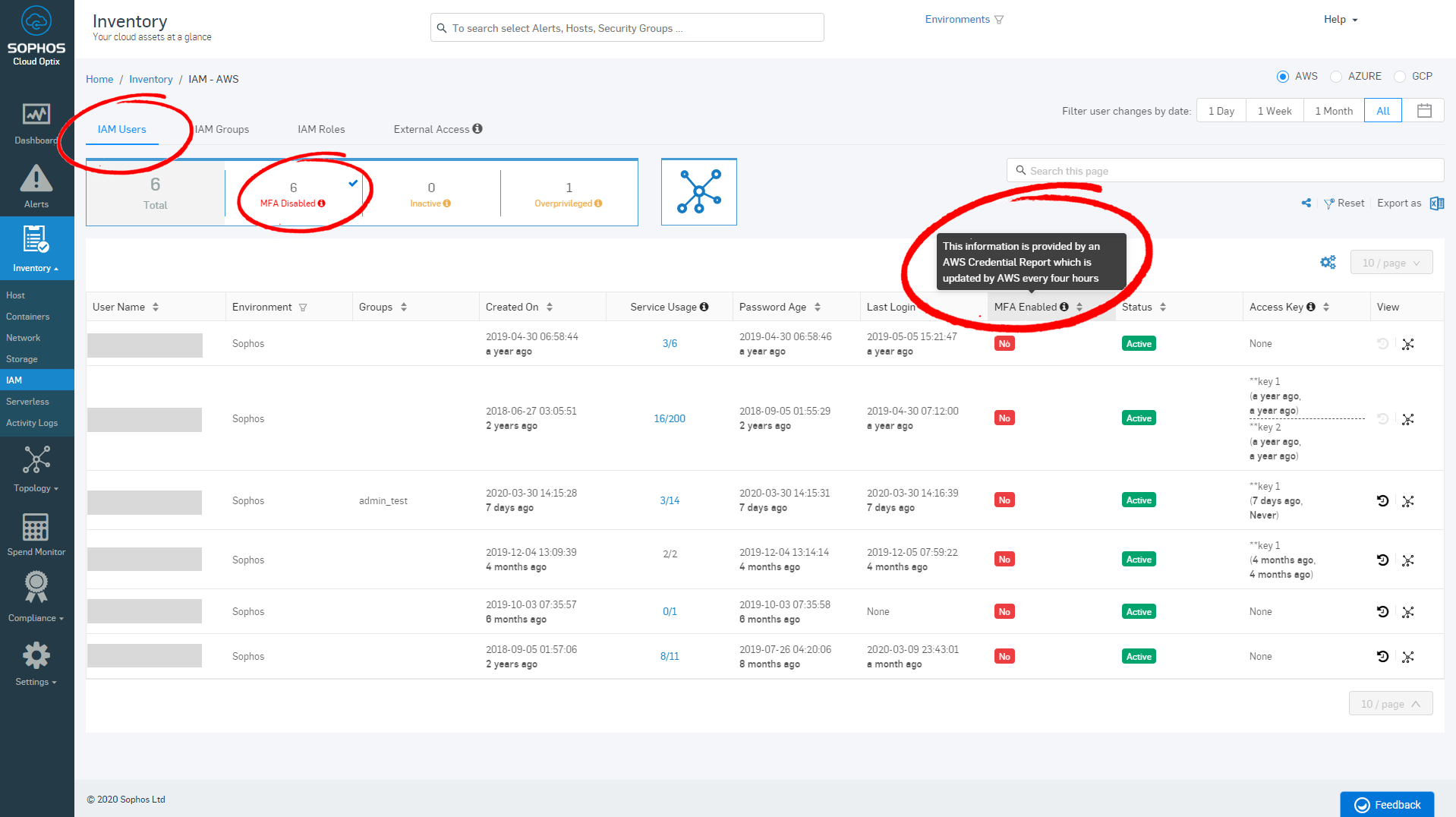
Task: Switch to the IAM Groups tab
Action: pyautogui.click(x=222, y=130)
